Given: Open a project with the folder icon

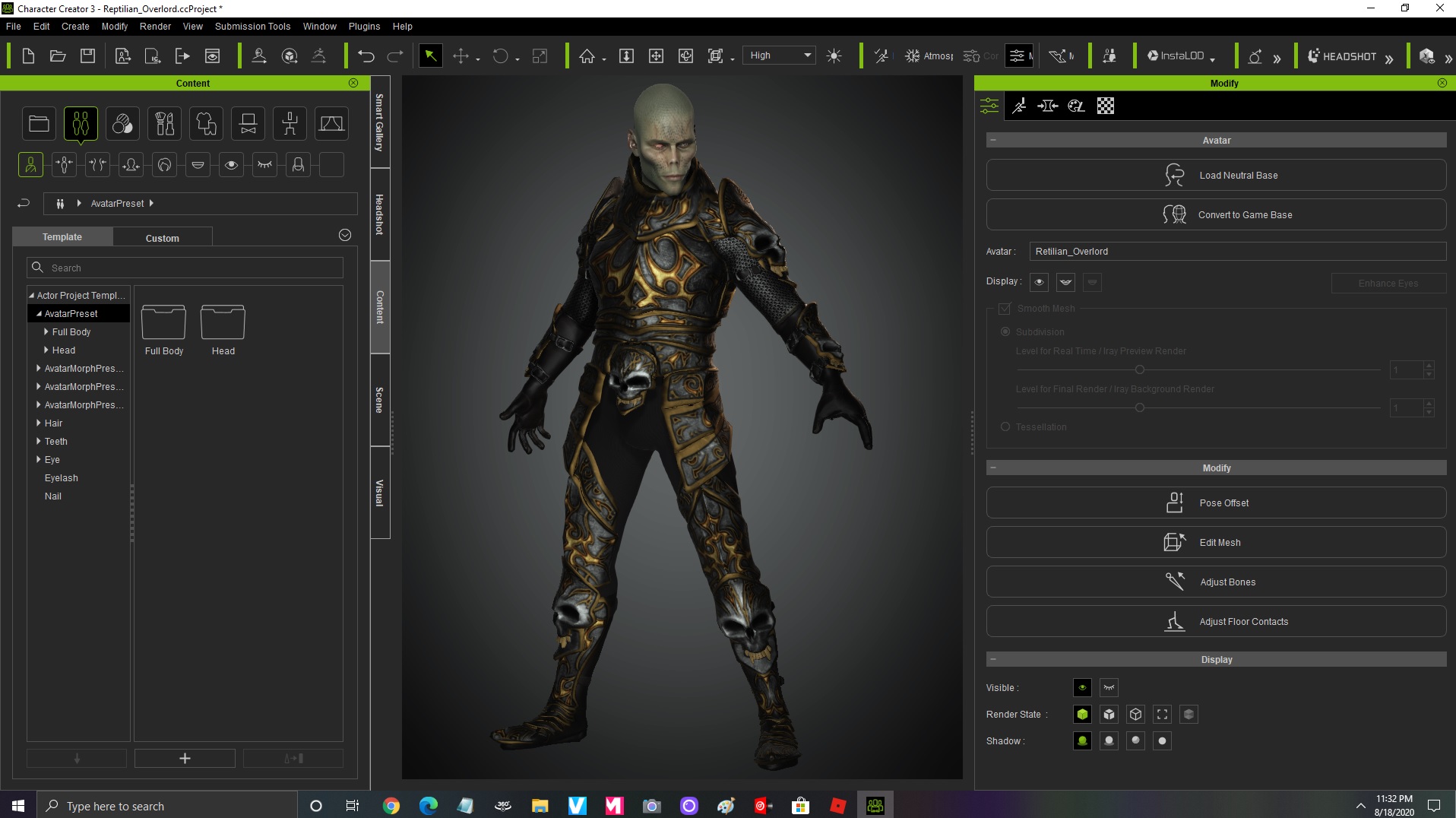Looking at the screenshot, I should click(58, 55).
